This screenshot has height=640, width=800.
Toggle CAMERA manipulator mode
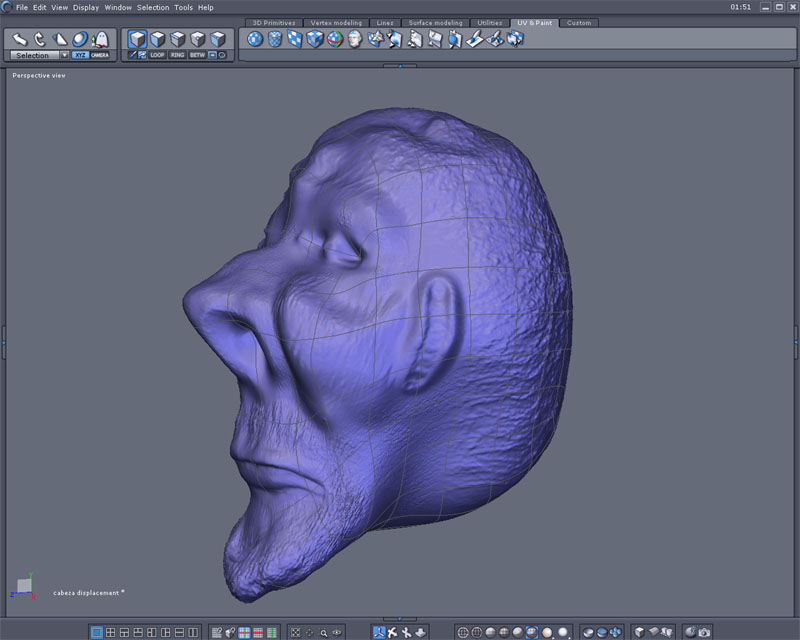tap(100, 55)
